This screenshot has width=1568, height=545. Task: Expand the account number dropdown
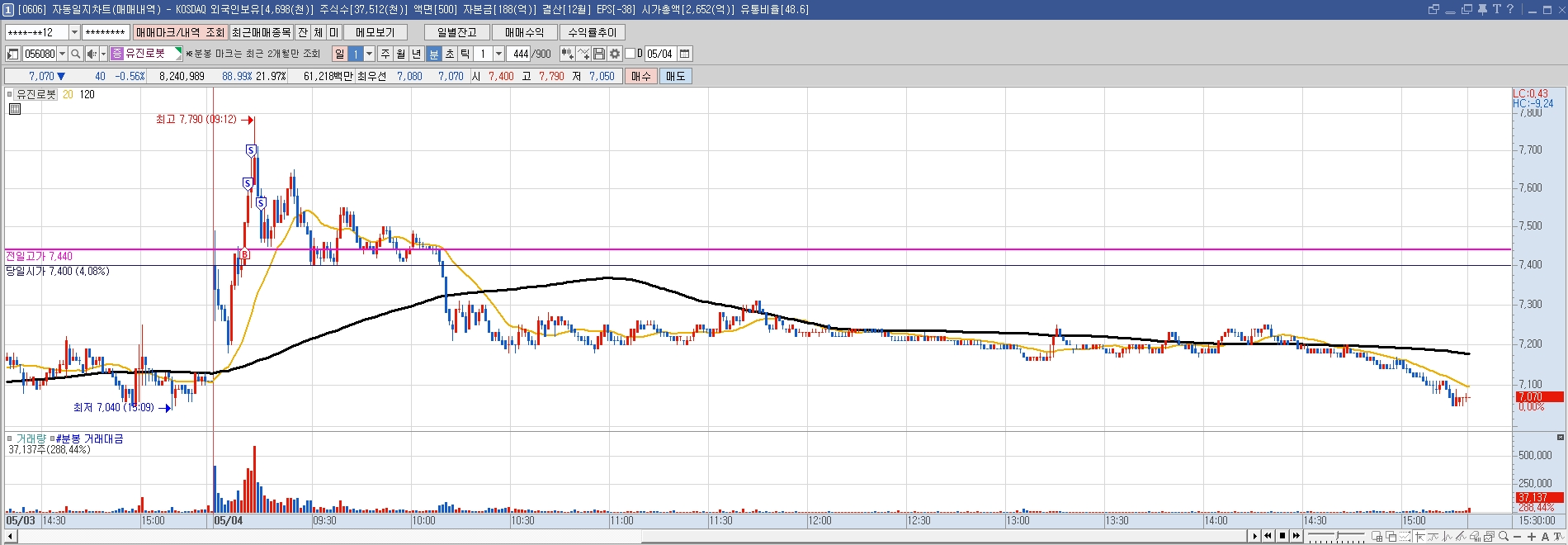[x=74, y=32]
